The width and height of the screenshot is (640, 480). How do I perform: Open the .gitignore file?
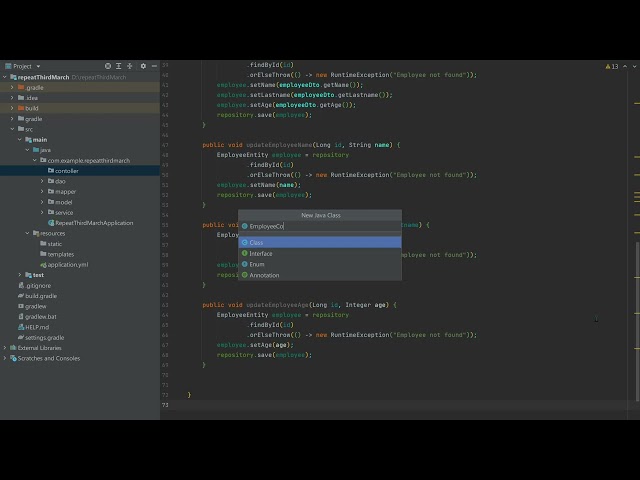coord(38,286)
